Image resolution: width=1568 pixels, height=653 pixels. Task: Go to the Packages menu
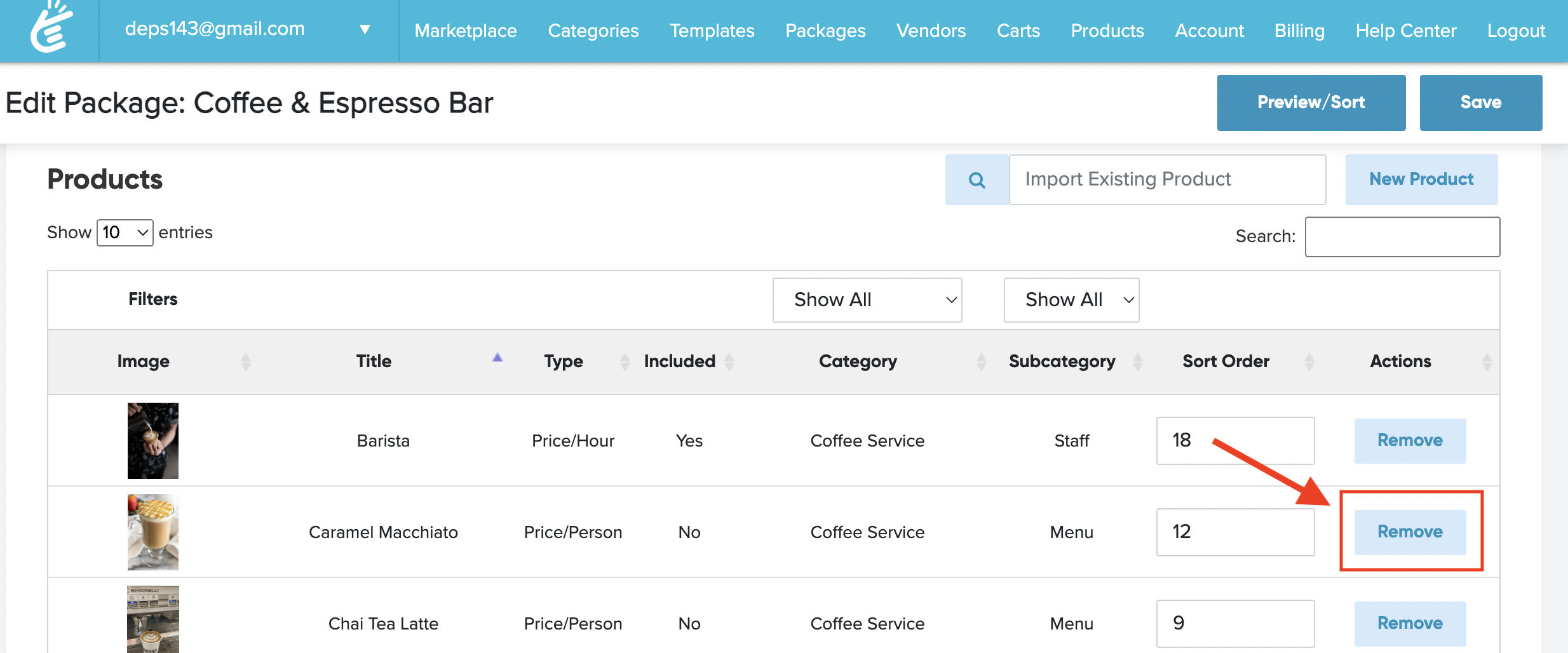click(825, 30)
